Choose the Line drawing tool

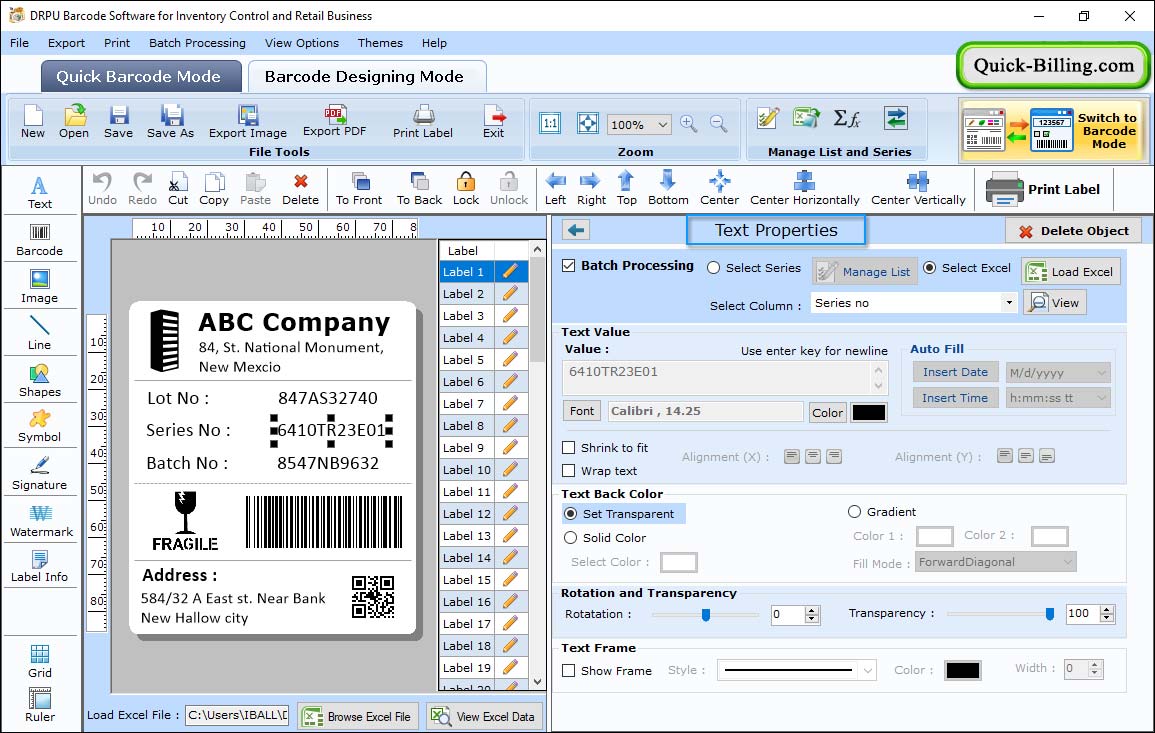40,333
